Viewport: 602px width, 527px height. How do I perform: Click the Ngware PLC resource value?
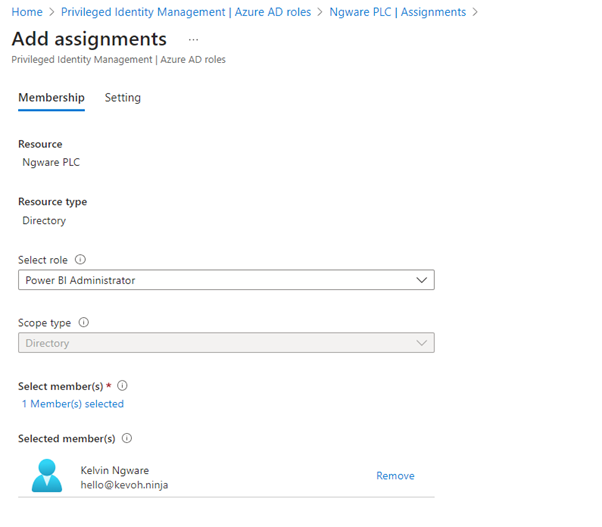coord(51,162)
